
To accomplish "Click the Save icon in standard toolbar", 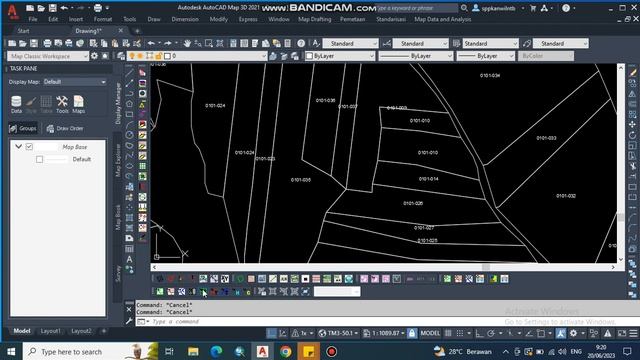I will click(x=34, y=43).
